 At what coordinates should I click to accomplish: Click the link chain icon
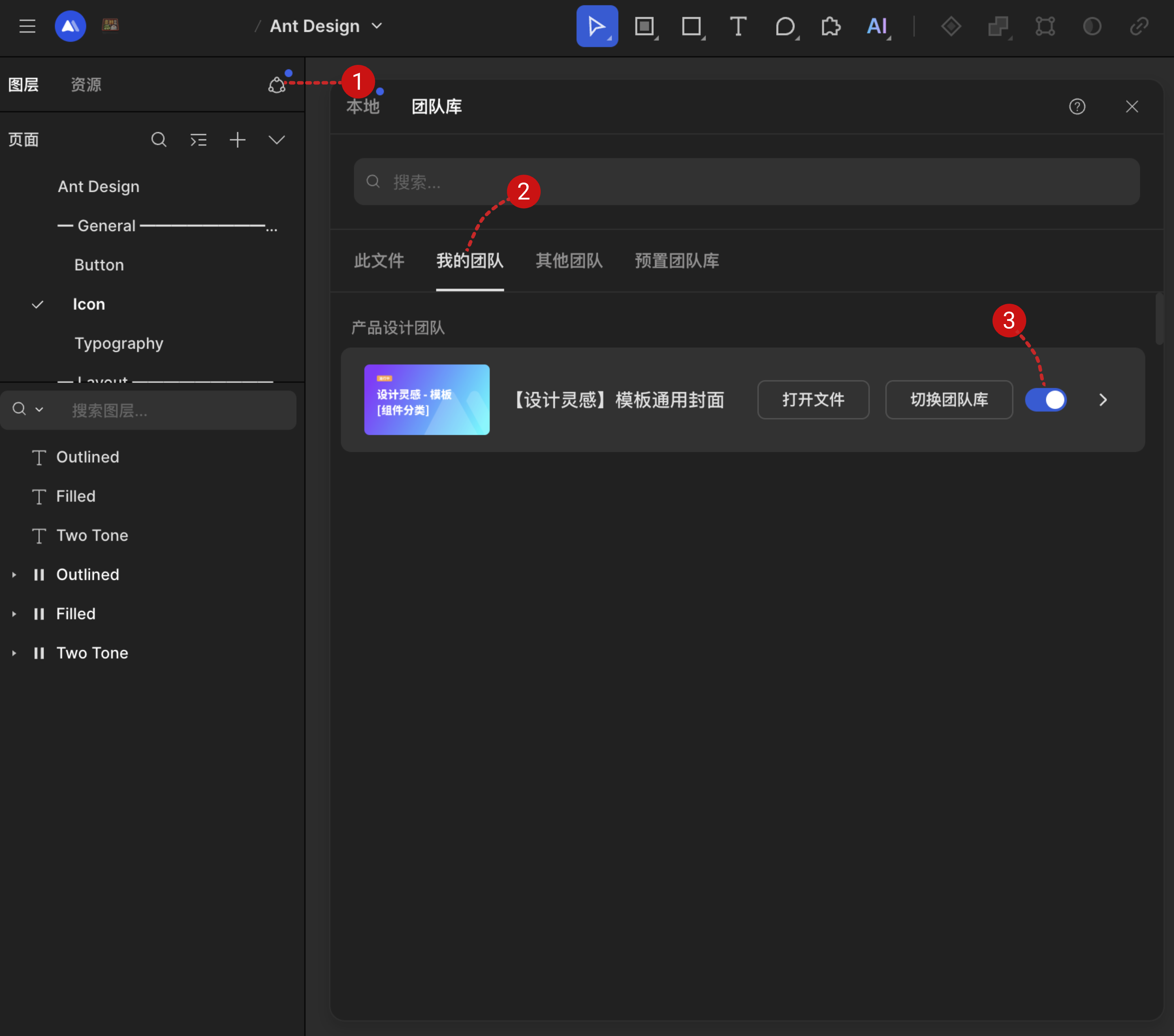coord(1139,27)
